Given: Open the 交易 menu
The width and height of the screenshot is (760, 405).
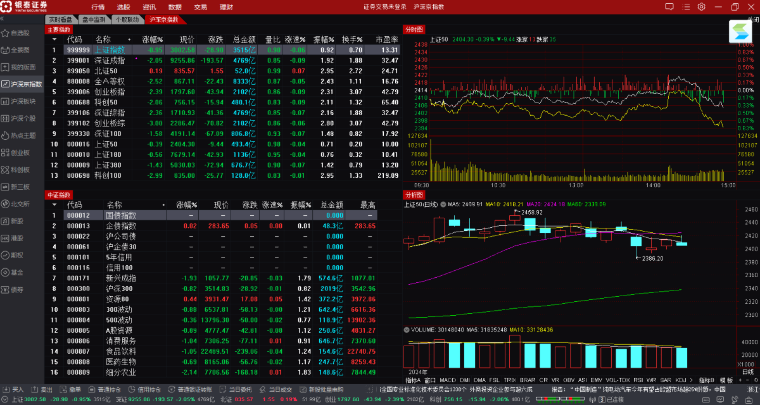Looking at the screenshot, I should [200, 7].
